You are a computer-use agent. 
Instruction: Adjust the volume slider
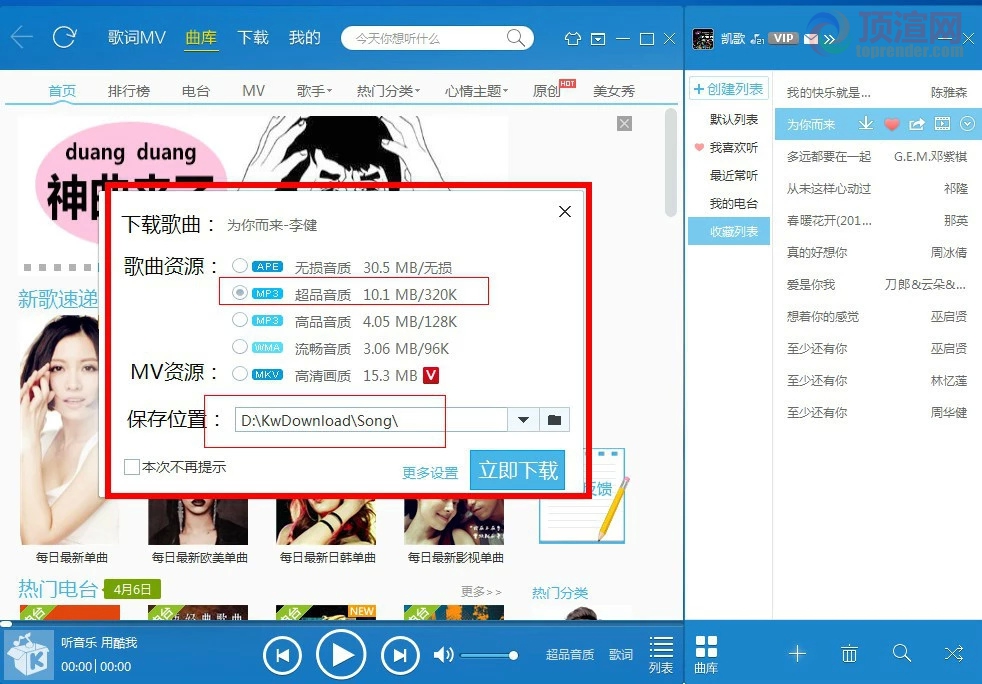coord(488,655)
